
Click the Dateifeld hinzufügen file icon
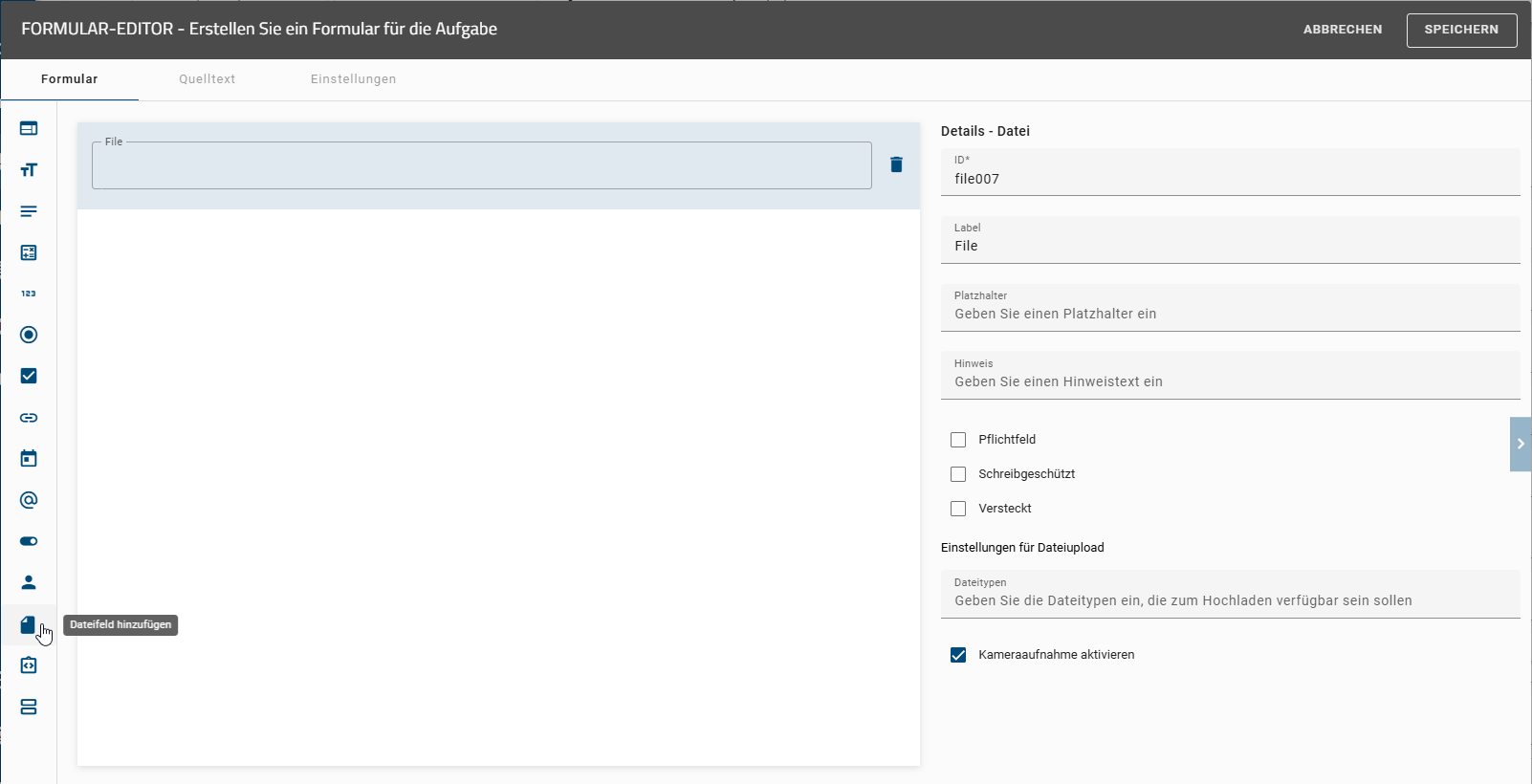click(28, 625)
